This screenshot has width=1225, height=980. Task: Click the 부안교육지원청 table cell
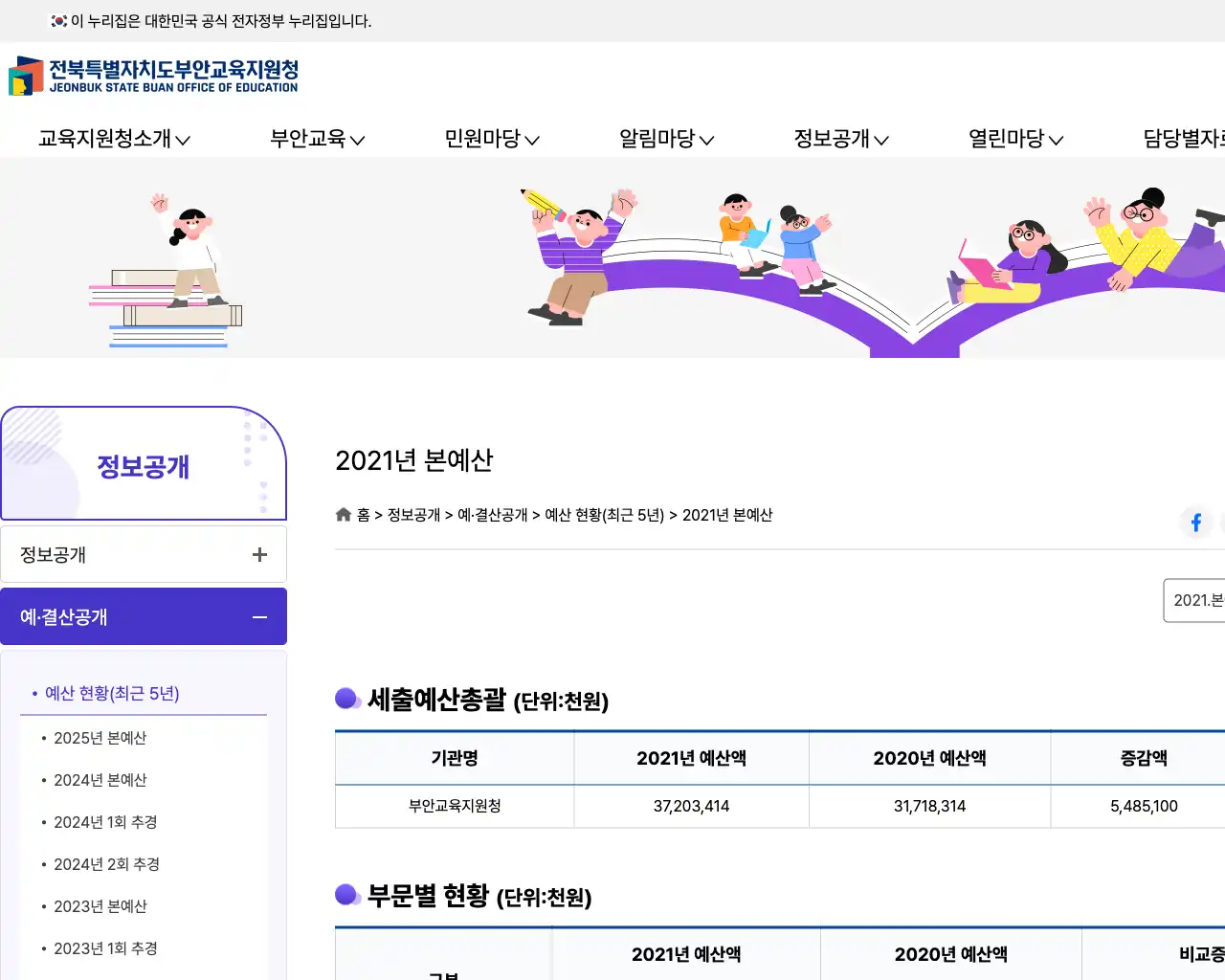pos(455,806)
